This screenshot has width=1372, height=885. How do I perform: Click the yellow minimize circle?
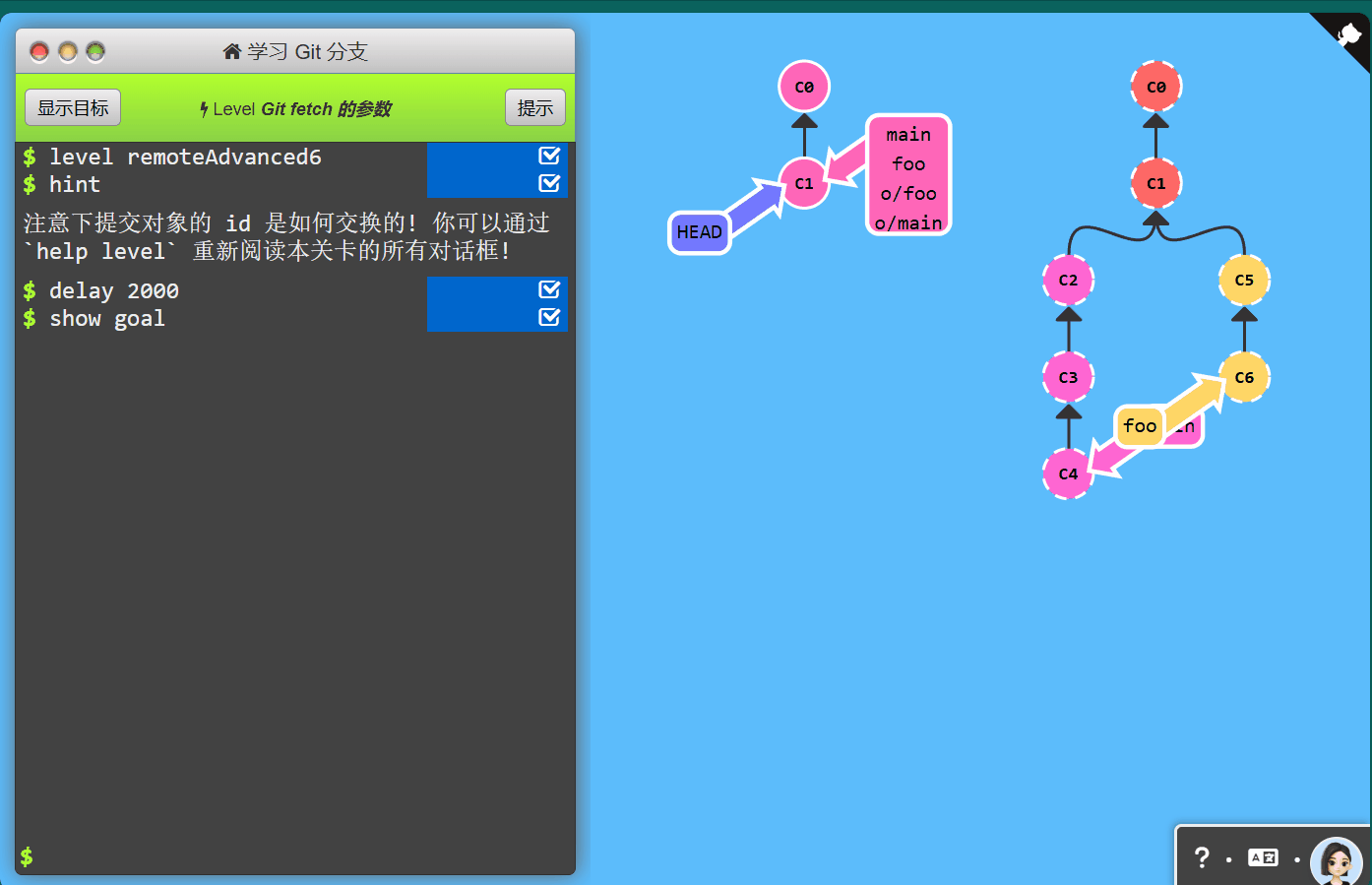68,51
